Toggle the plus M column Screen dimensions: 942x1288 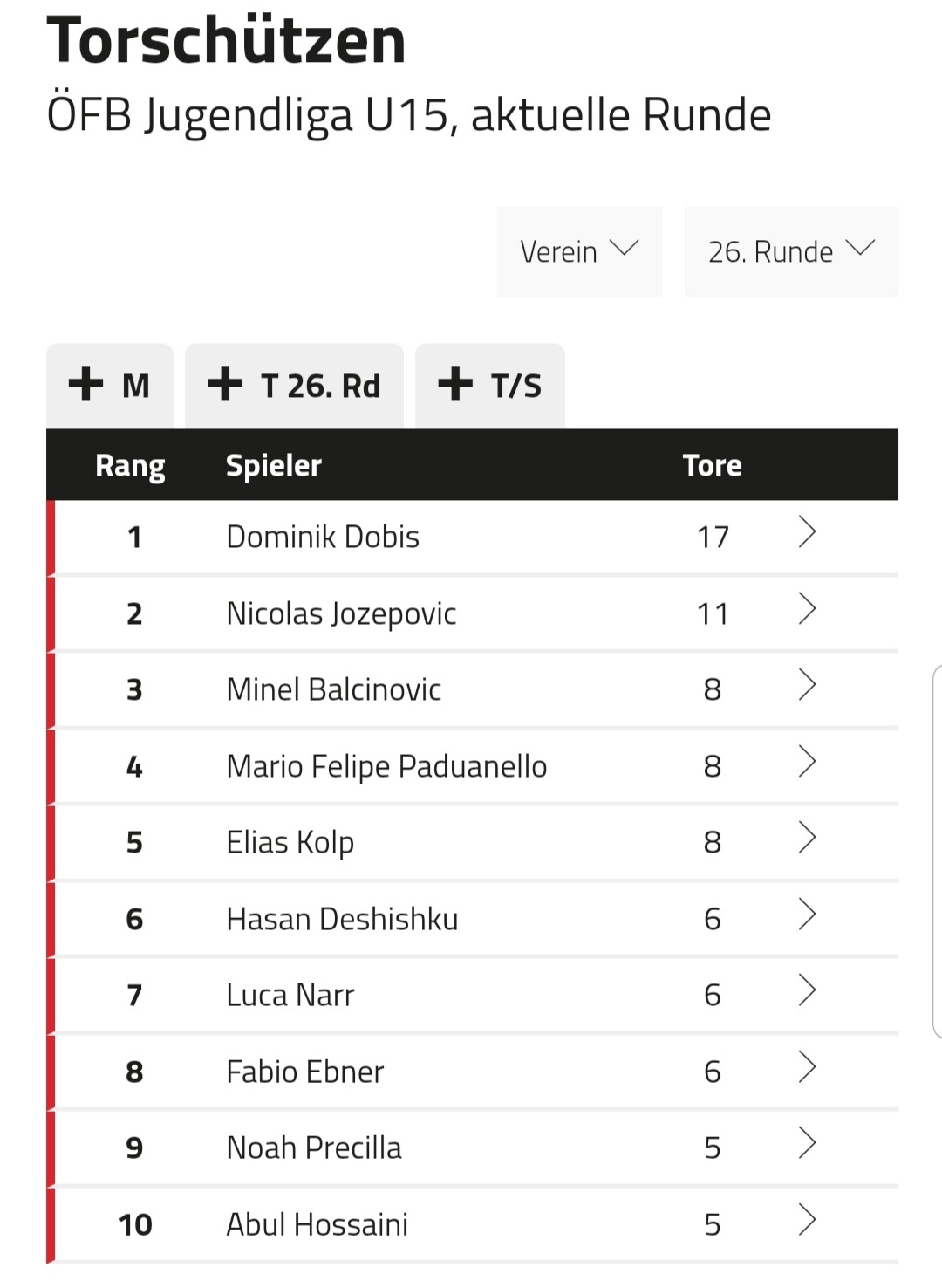coord(110,385)
